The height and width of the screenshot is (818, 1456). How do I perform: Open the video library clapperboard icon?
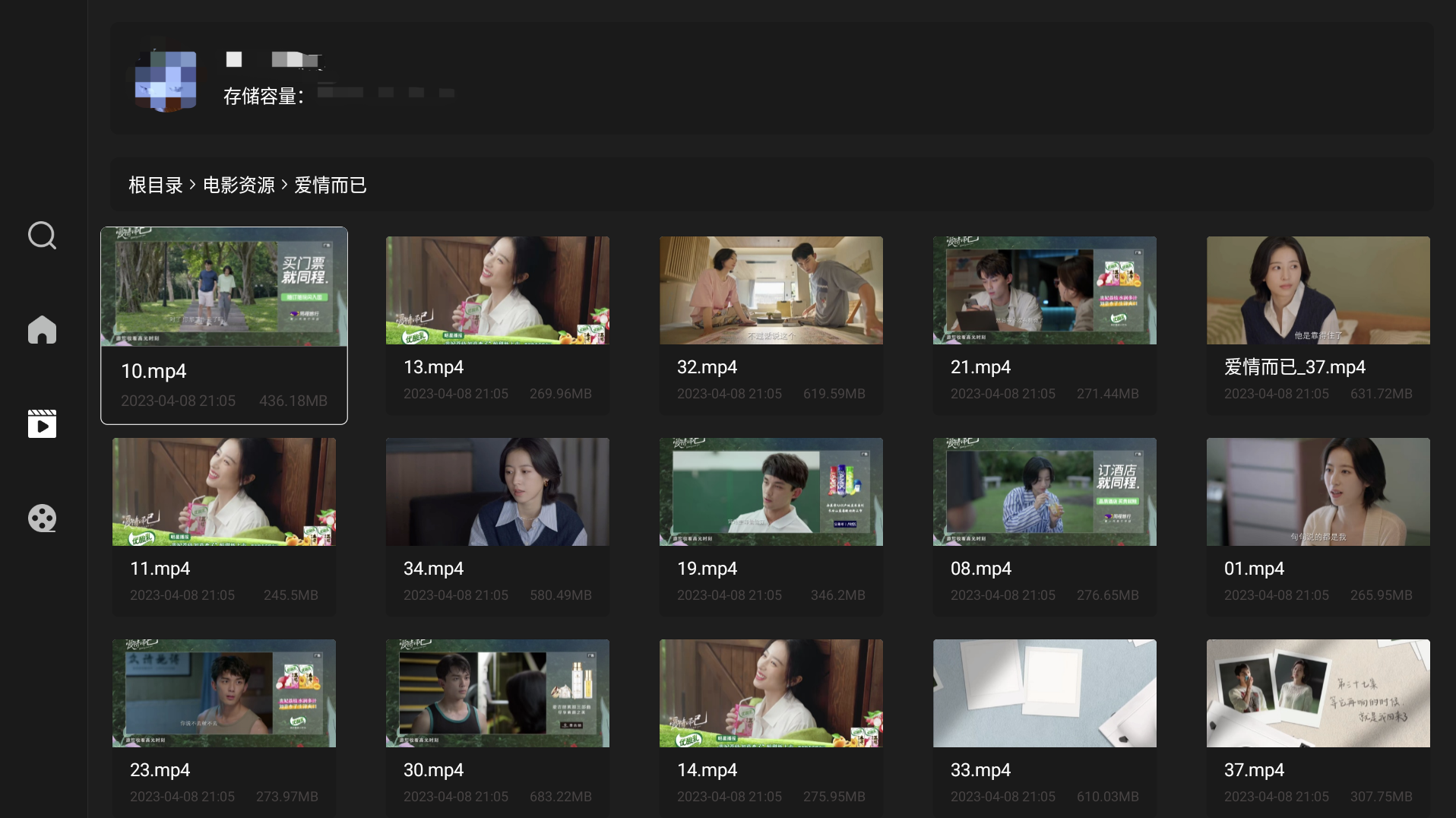[x=42, y=423]
